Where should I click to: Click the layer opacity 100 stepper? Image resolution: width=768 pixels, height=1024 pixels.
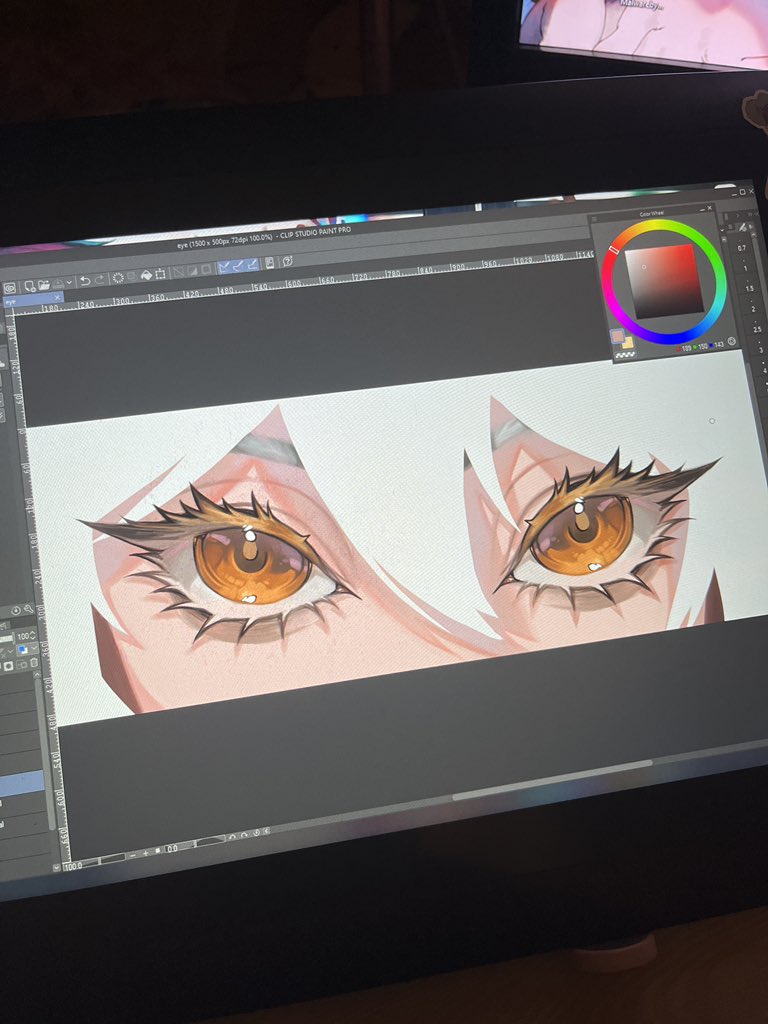33,635
